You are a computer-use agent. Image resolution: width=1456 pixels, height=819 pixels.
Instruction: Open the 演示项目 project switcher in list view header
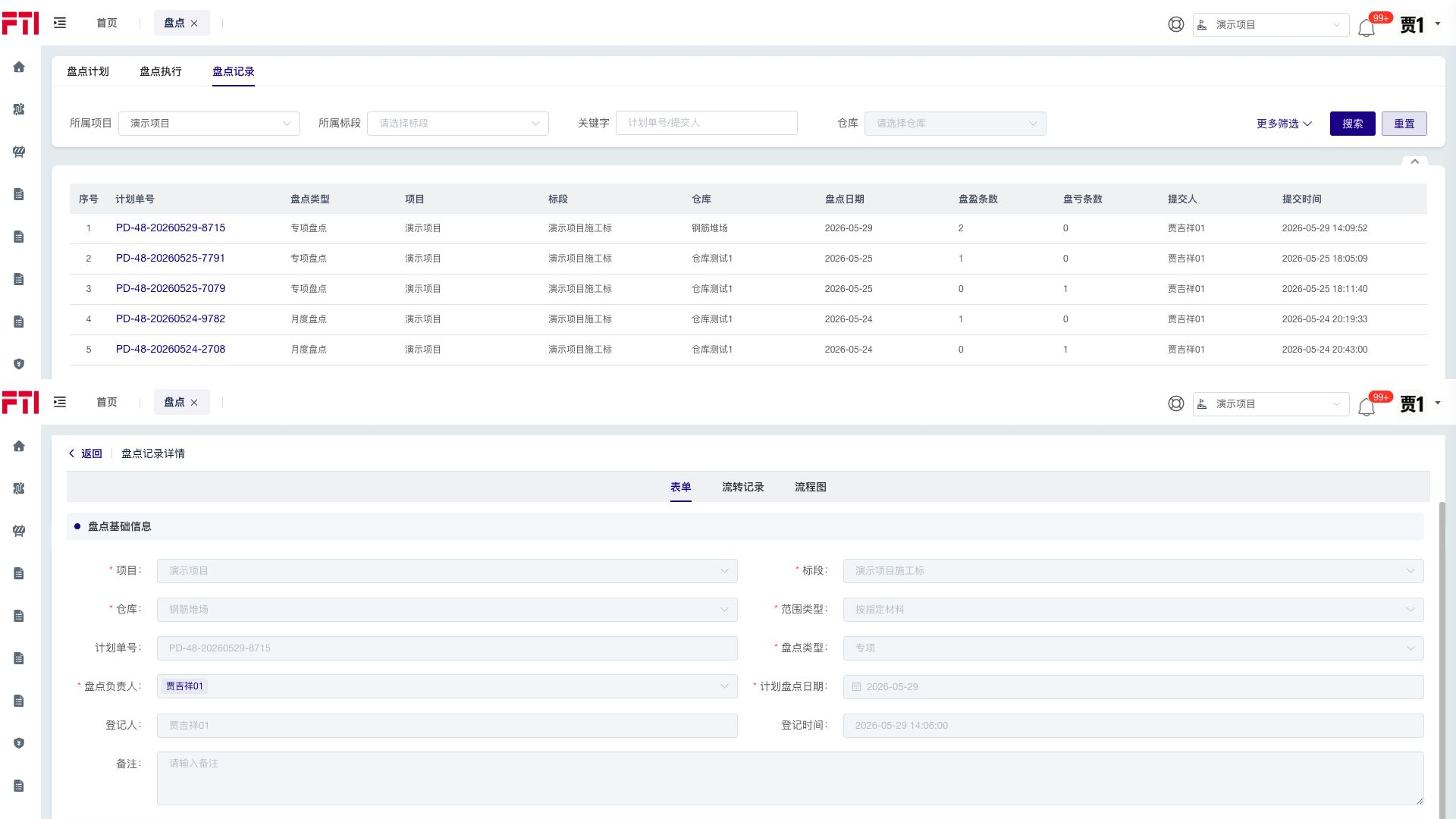pyautogui.click(x=1271, y=25)
